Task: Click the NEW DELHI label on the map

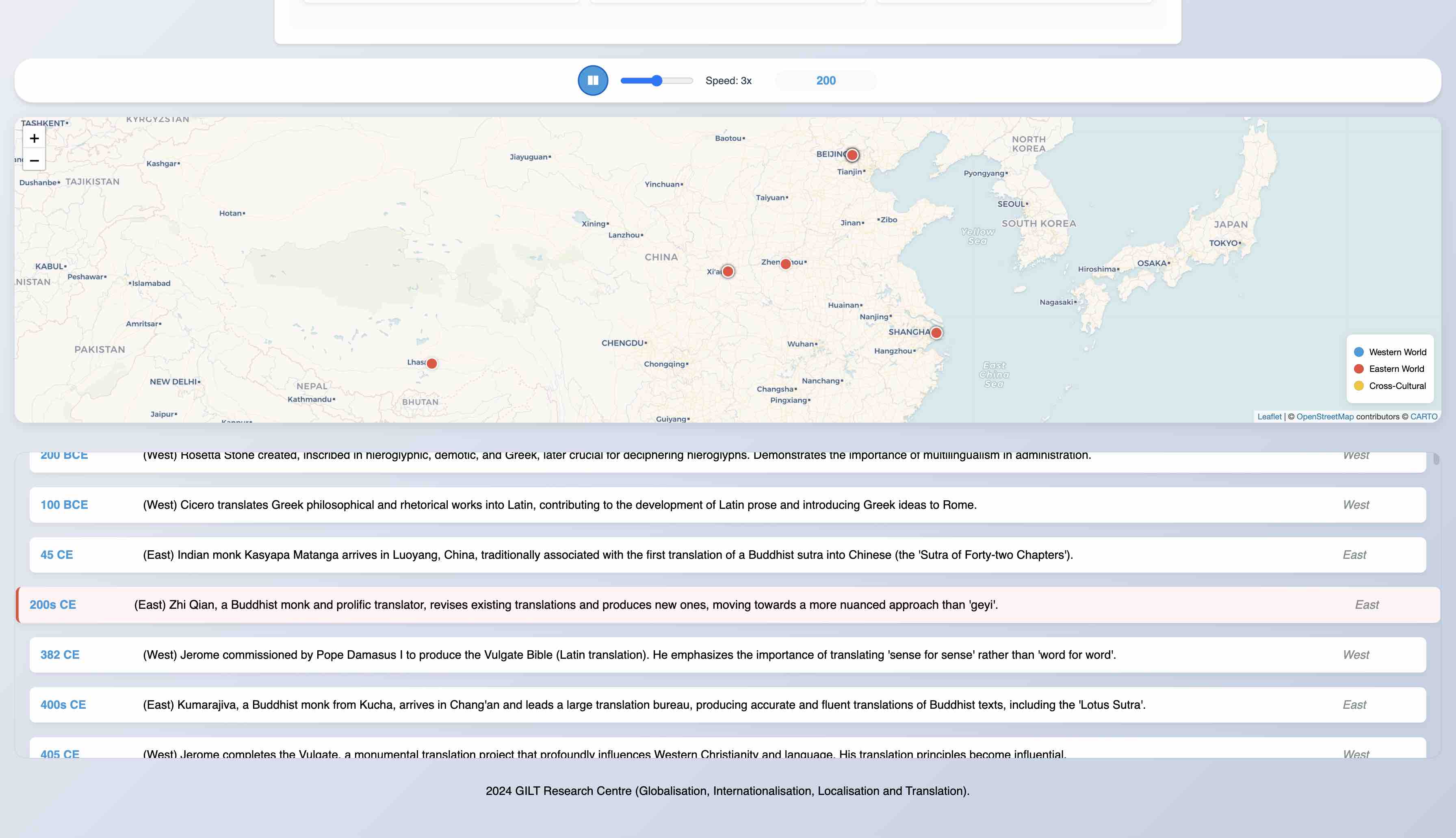Action: click(x=173, y=382)
